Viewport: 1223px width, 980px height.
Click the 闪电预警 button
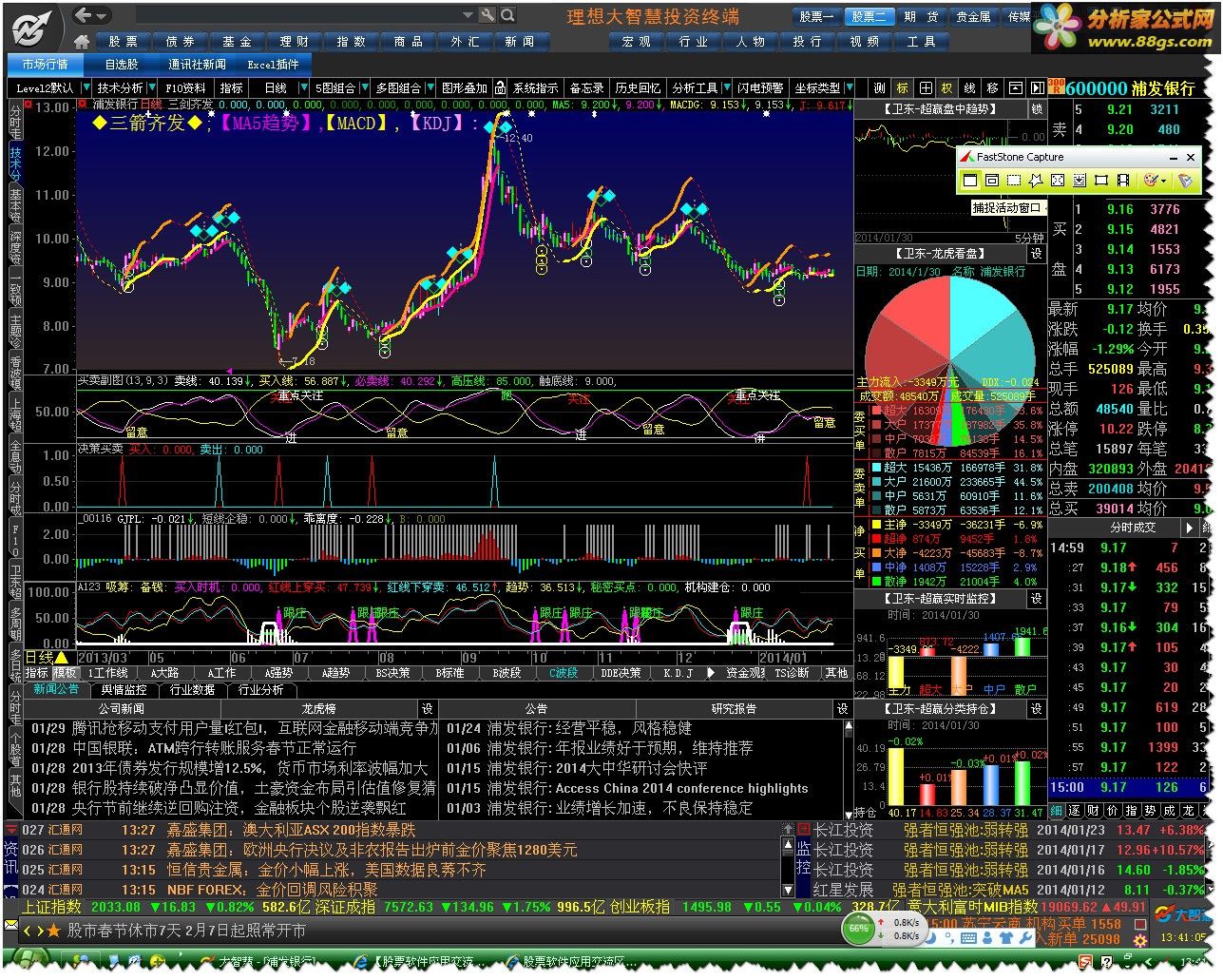coord(760,87)
